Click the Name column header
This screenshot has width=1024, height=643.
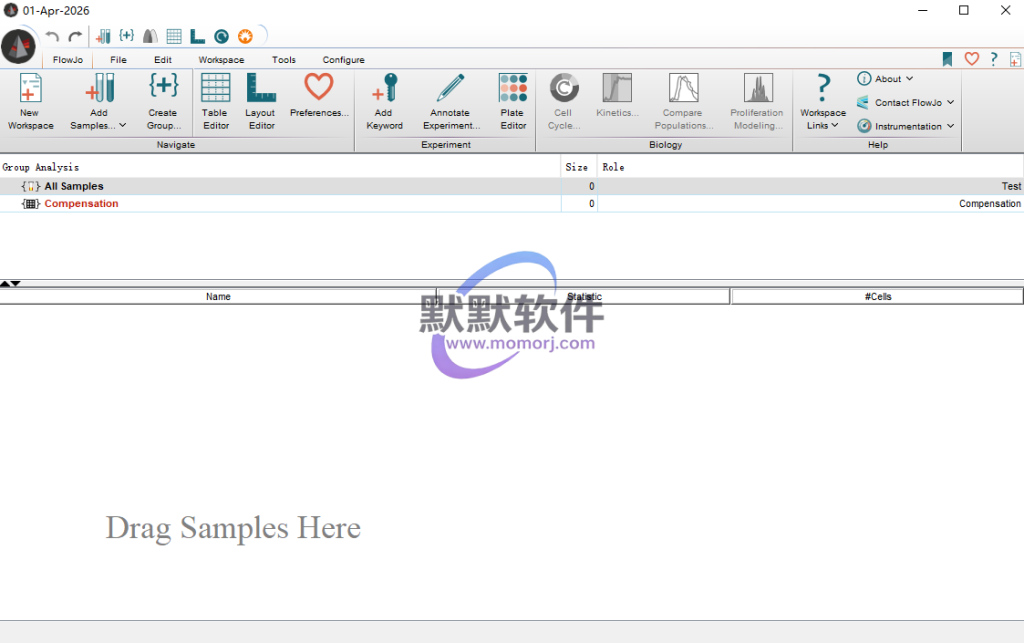tap(218, 297)
